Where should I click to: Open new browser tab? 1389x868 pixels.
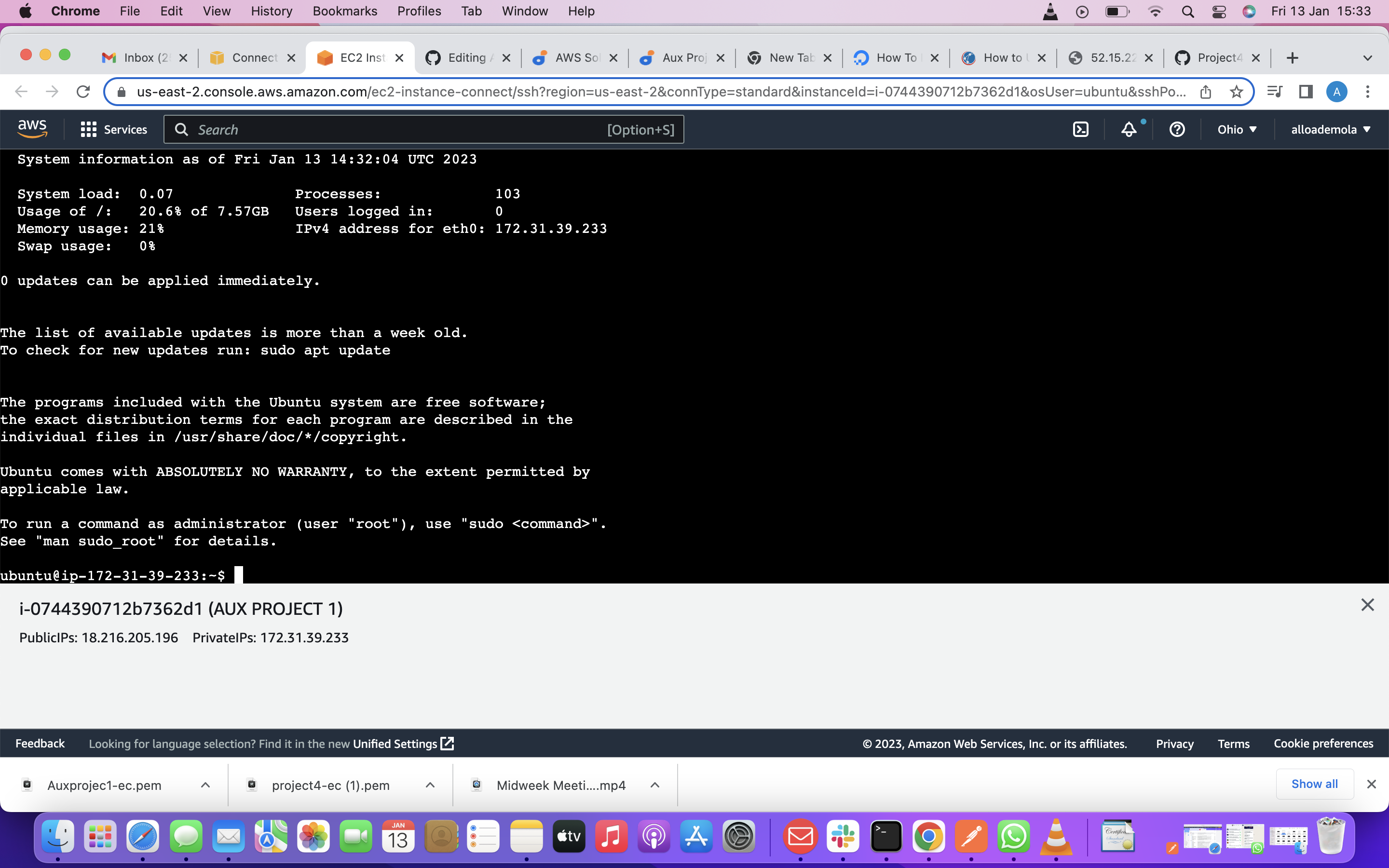[x=1292, y=58]
